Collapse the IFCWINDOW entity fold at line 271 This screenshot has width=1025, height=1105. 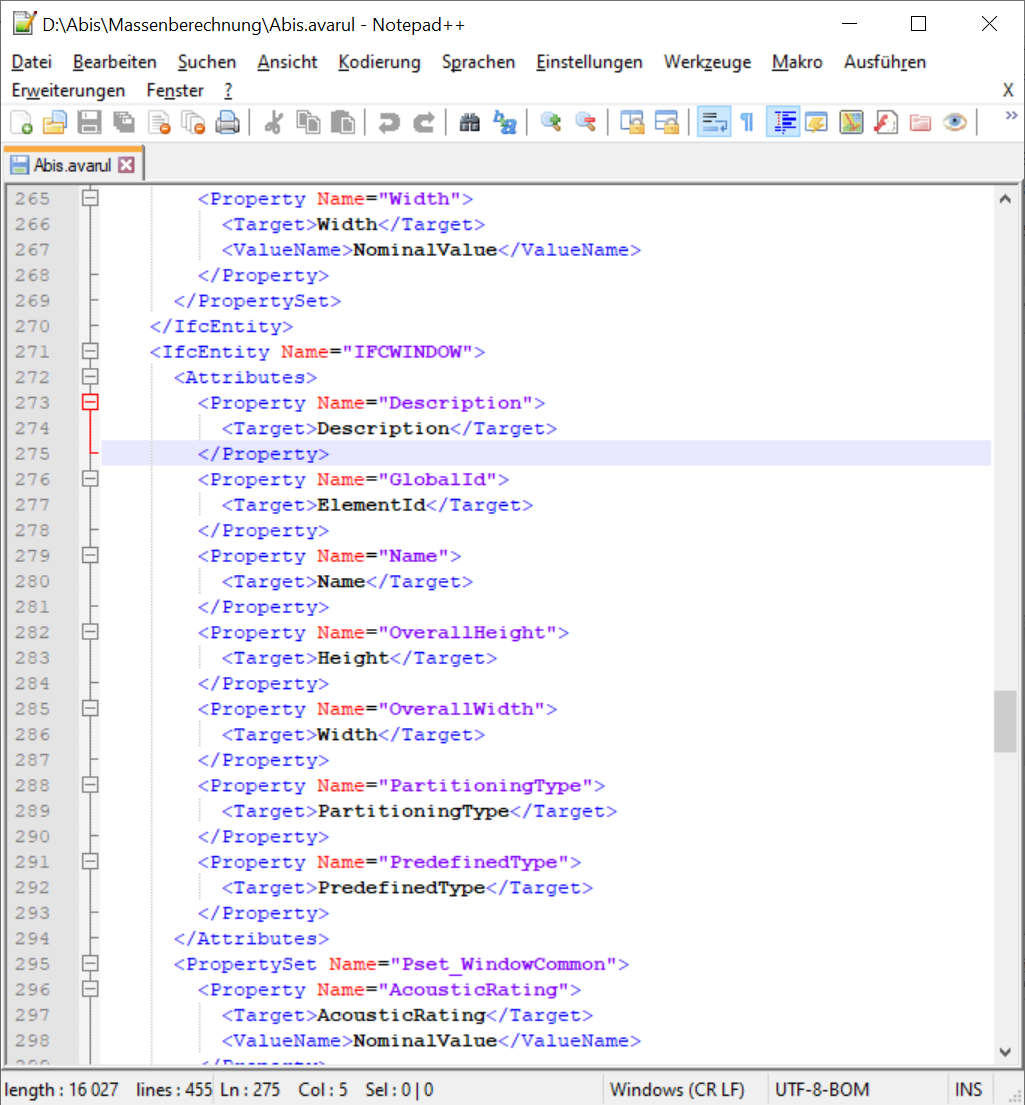[90, 351]
